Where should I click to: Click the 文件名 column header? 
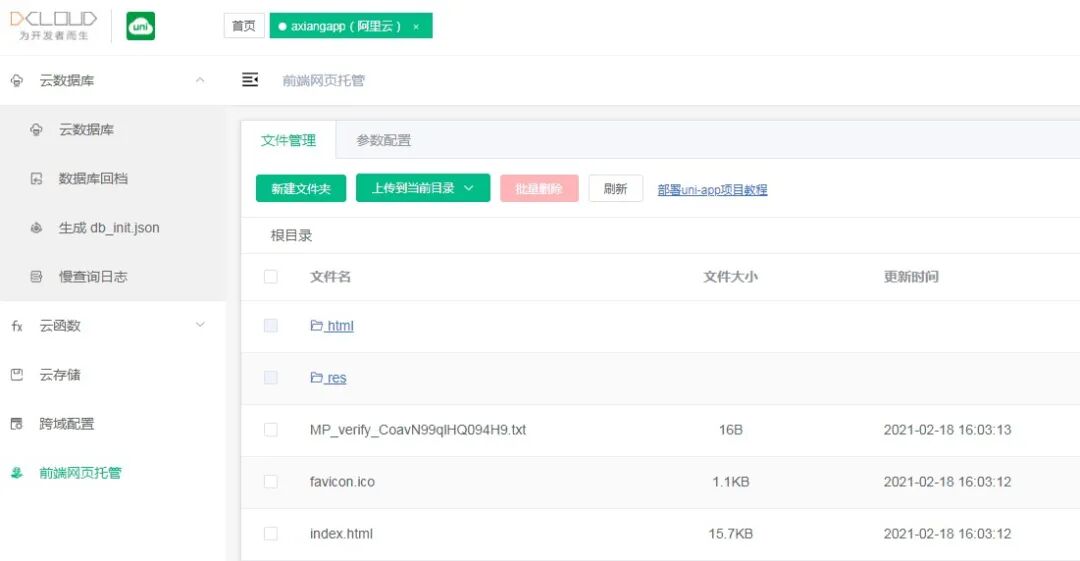(331, 276)
